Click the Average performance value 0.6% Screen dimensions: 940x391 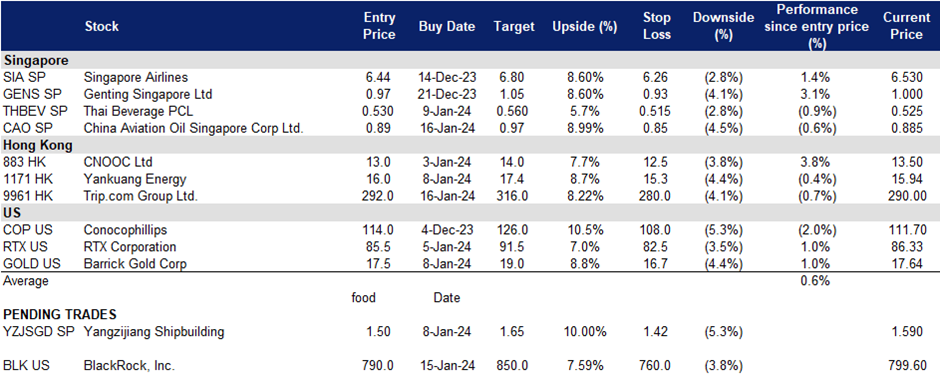815,281
